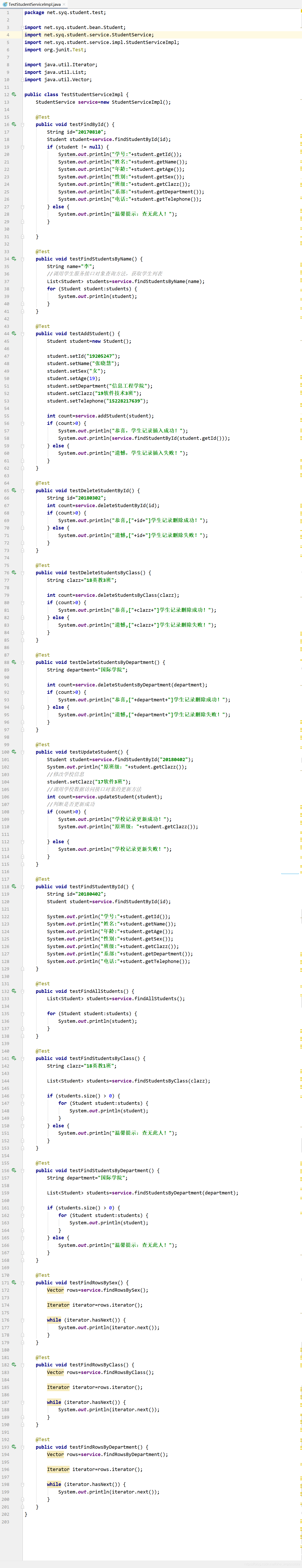Collapse the import block fold marker on line 3

23,27
